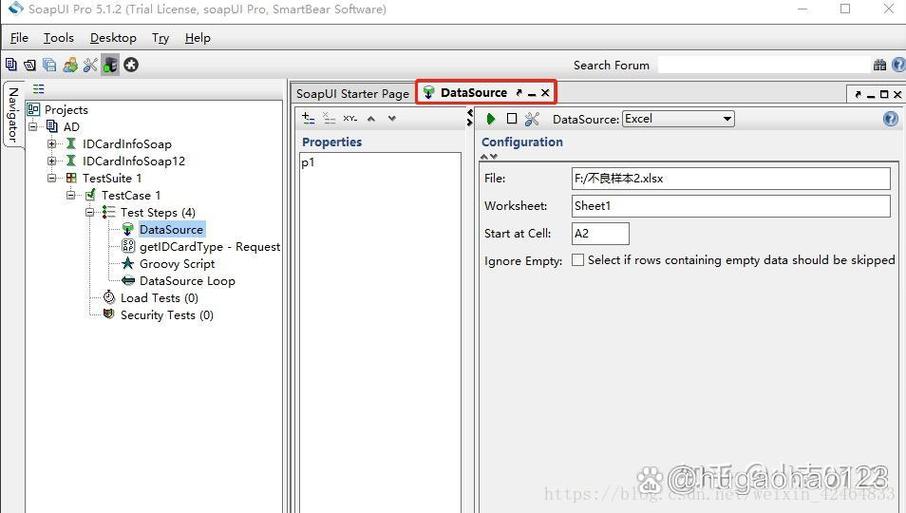The image size is (906, 513).
Task: Click the Load Tests clock icon
Action: click(109, 298)
